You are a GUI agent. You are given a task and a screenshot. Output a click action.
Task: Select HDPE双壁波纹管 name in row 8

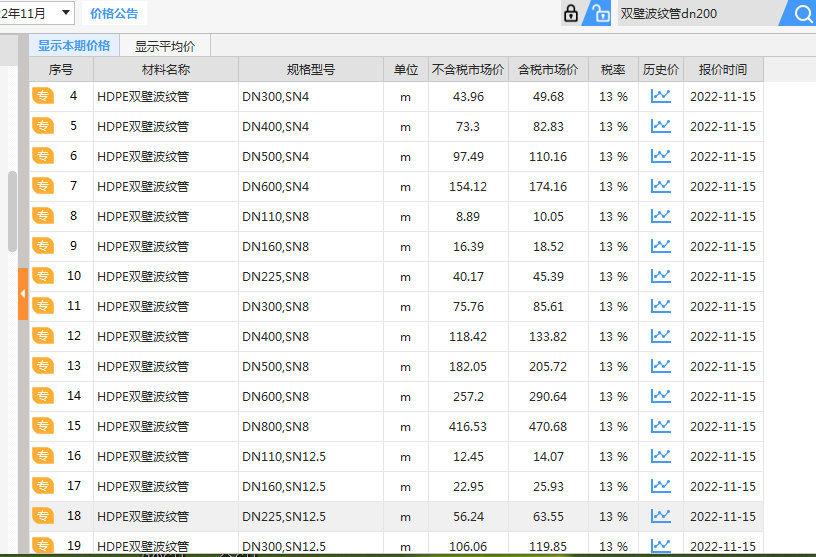click(143, 217)
